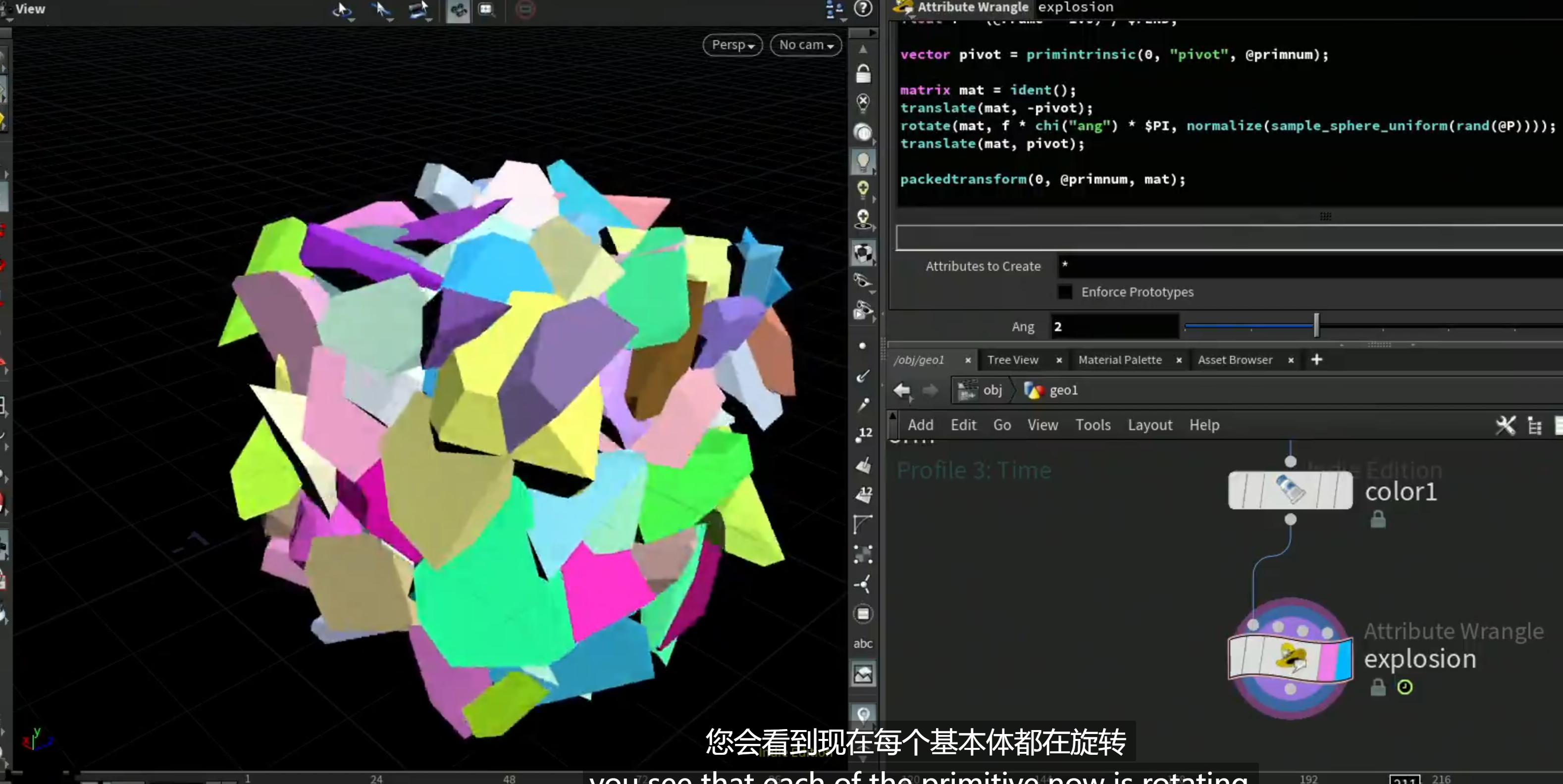Open the Persp viewport dropdown

pos(732,45)
